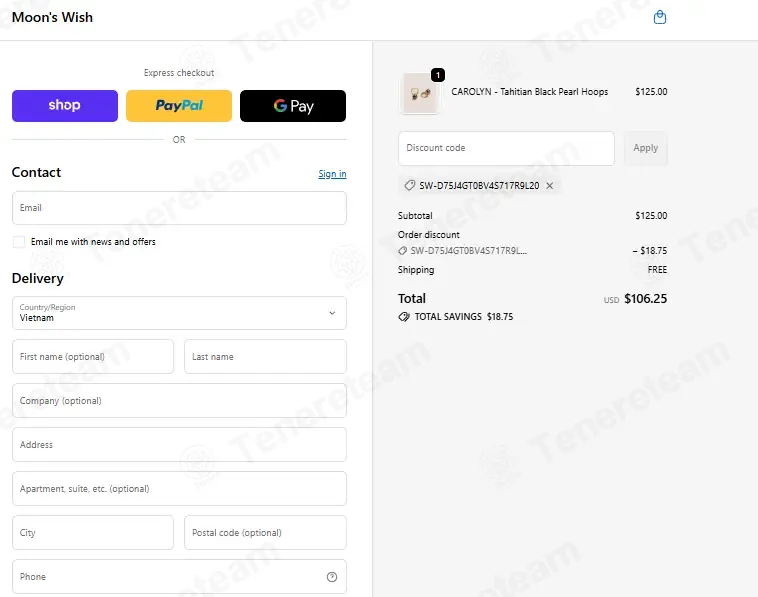
Task: Select the Last name field
Action: pyautogui.click(x=265, y=357)
